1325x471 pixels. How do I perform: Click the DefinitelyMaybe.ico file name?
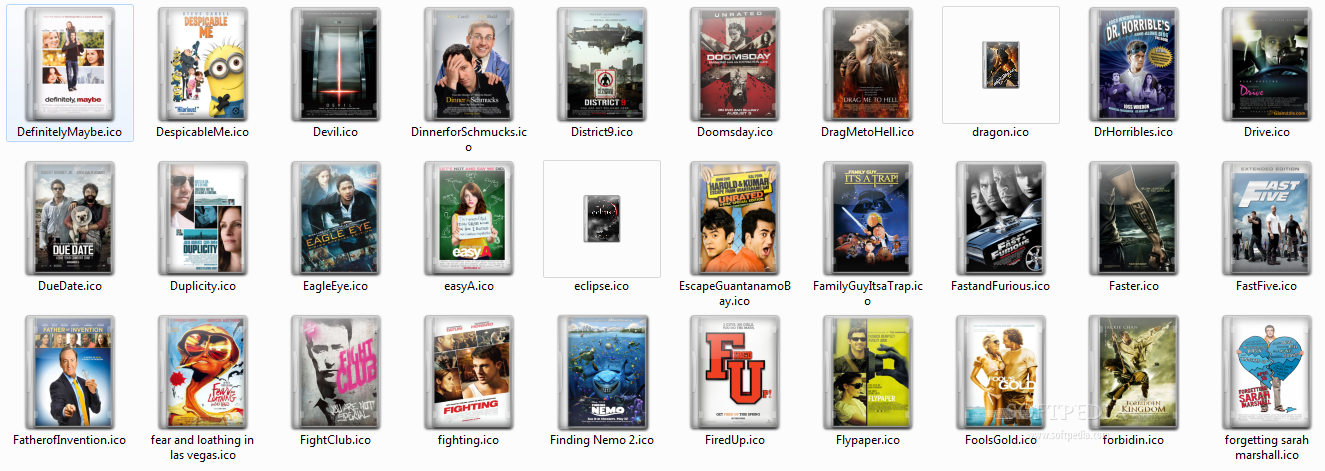(x=70, y=132)
